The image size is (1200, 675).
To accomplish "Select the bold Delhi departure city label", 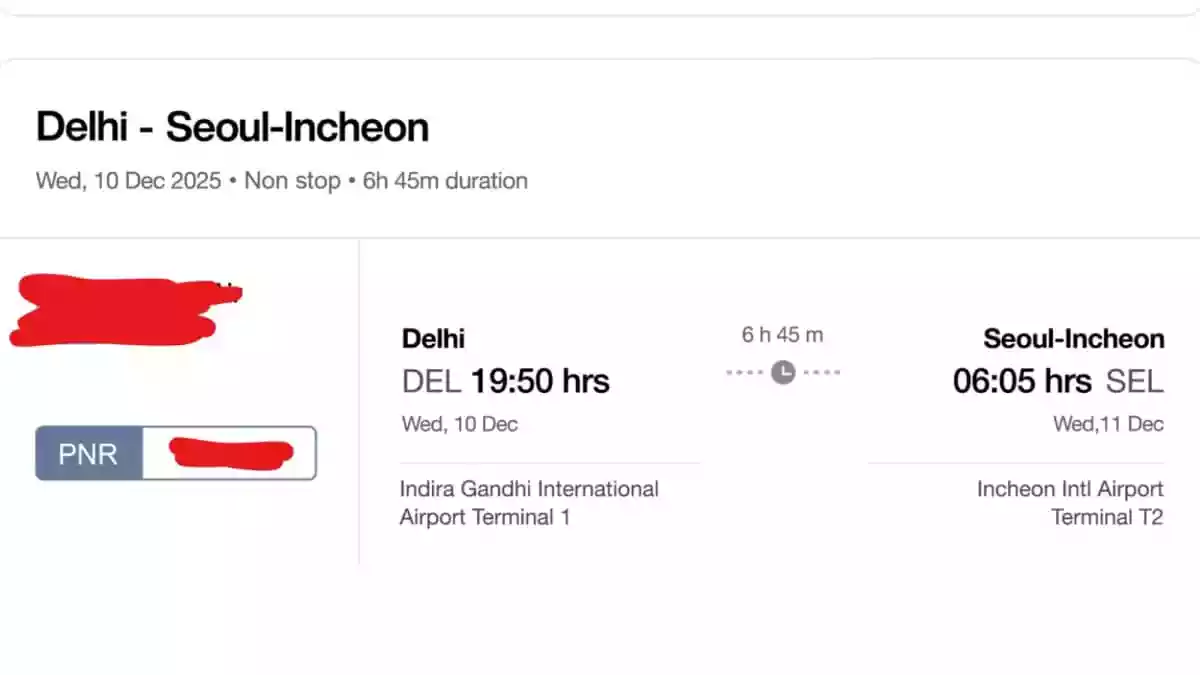I will (433, 339).
